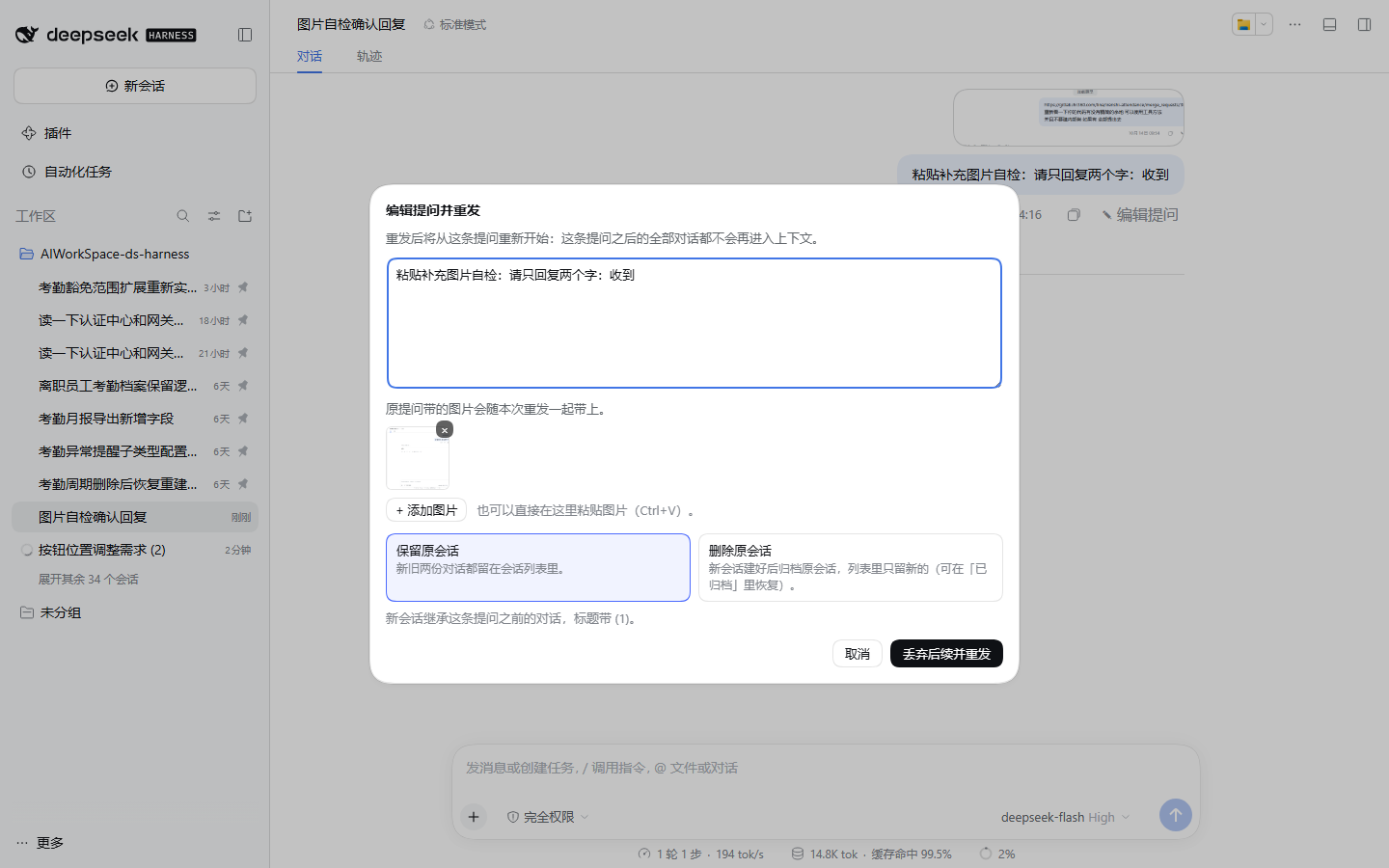Switch to the 轨迹 tab
Screen dimensions: 1389x868
(369, 56)
